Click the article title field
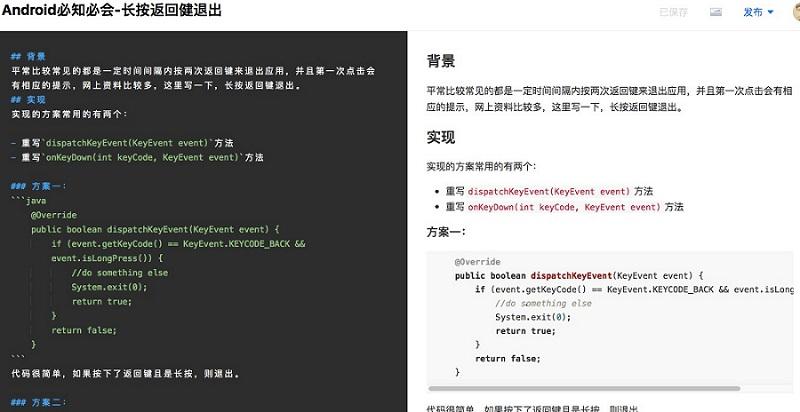 (112, 11)
